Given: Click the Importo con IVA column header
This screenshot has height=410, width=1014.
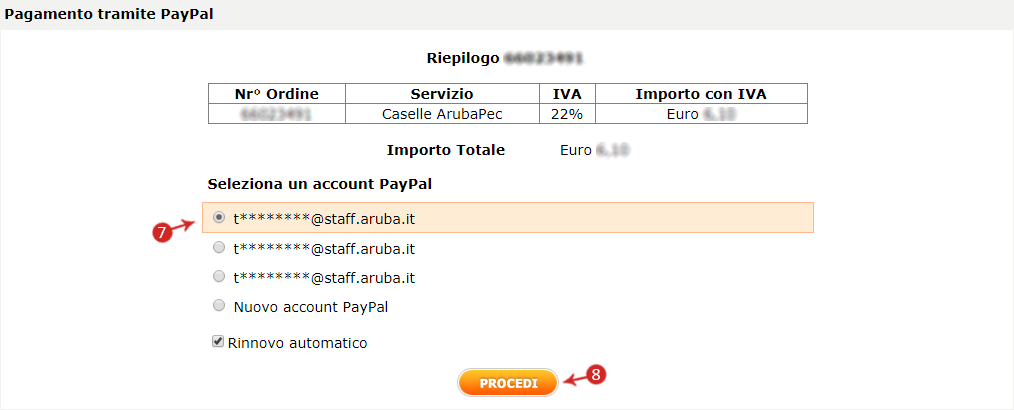Looking at the screenshot, I should [x=701, y=94].
